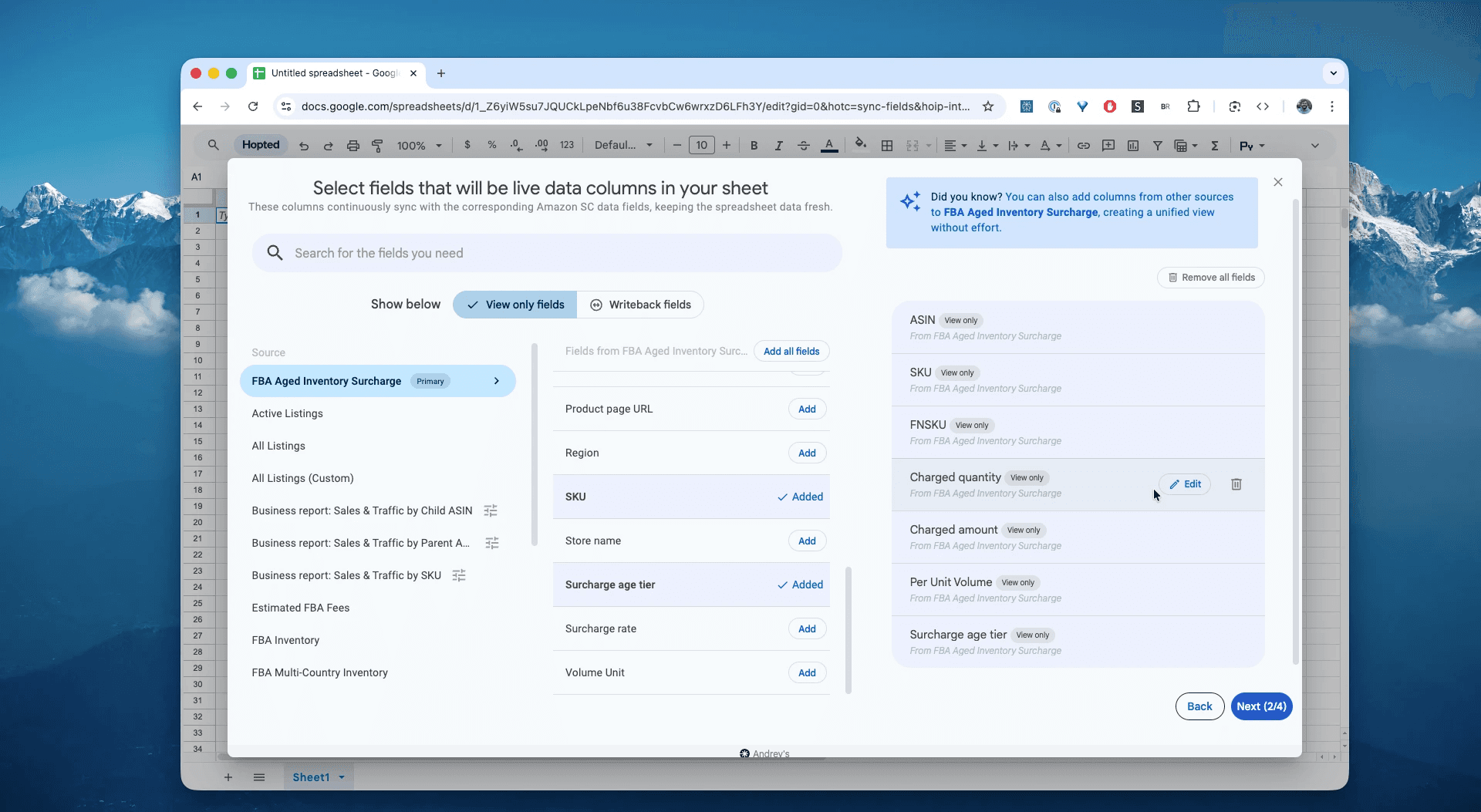This screenshot has height=812, width=1481.
Task: Click the insert chart icon
Action: pos(1133,146)
